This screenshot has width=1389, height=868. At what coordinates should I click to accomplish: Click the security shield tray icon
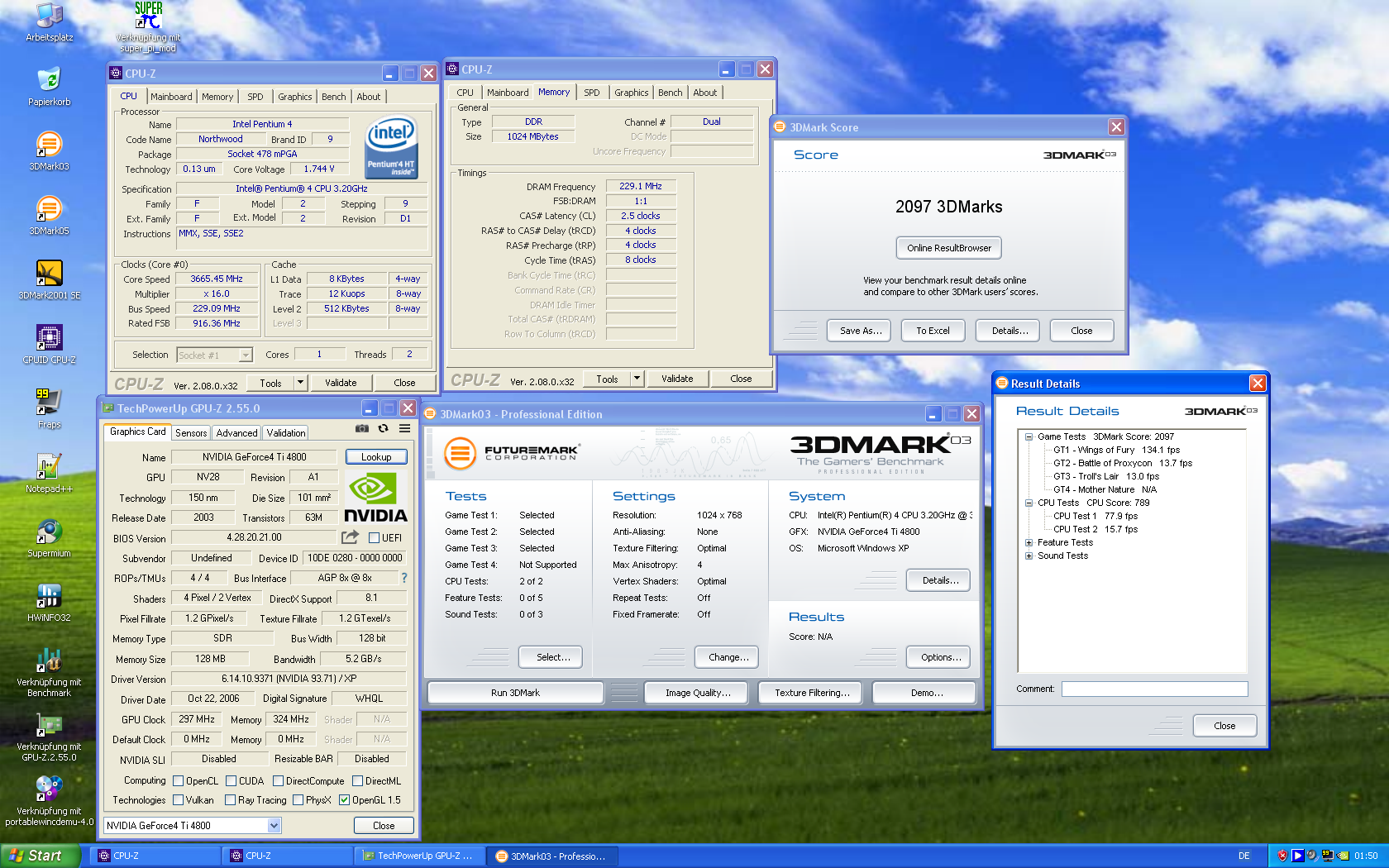pos(1282,856)
